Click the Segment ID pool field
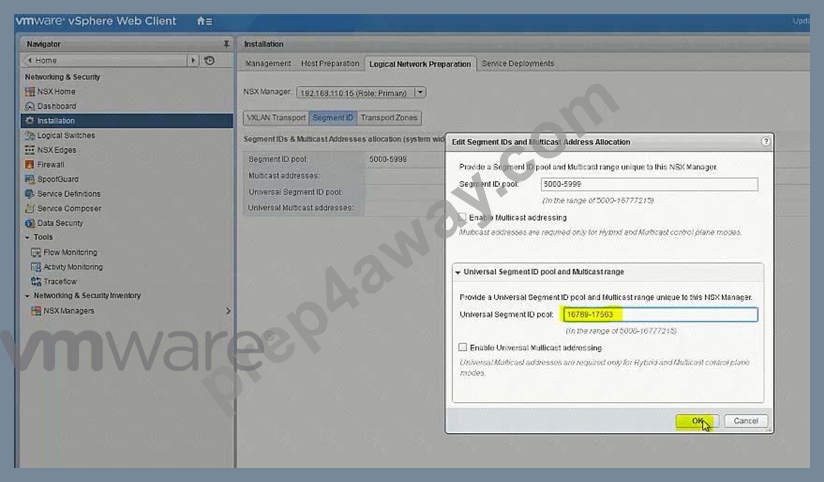Image resolution: width=824 pixels, height=482 pixels. coord(650,184)
